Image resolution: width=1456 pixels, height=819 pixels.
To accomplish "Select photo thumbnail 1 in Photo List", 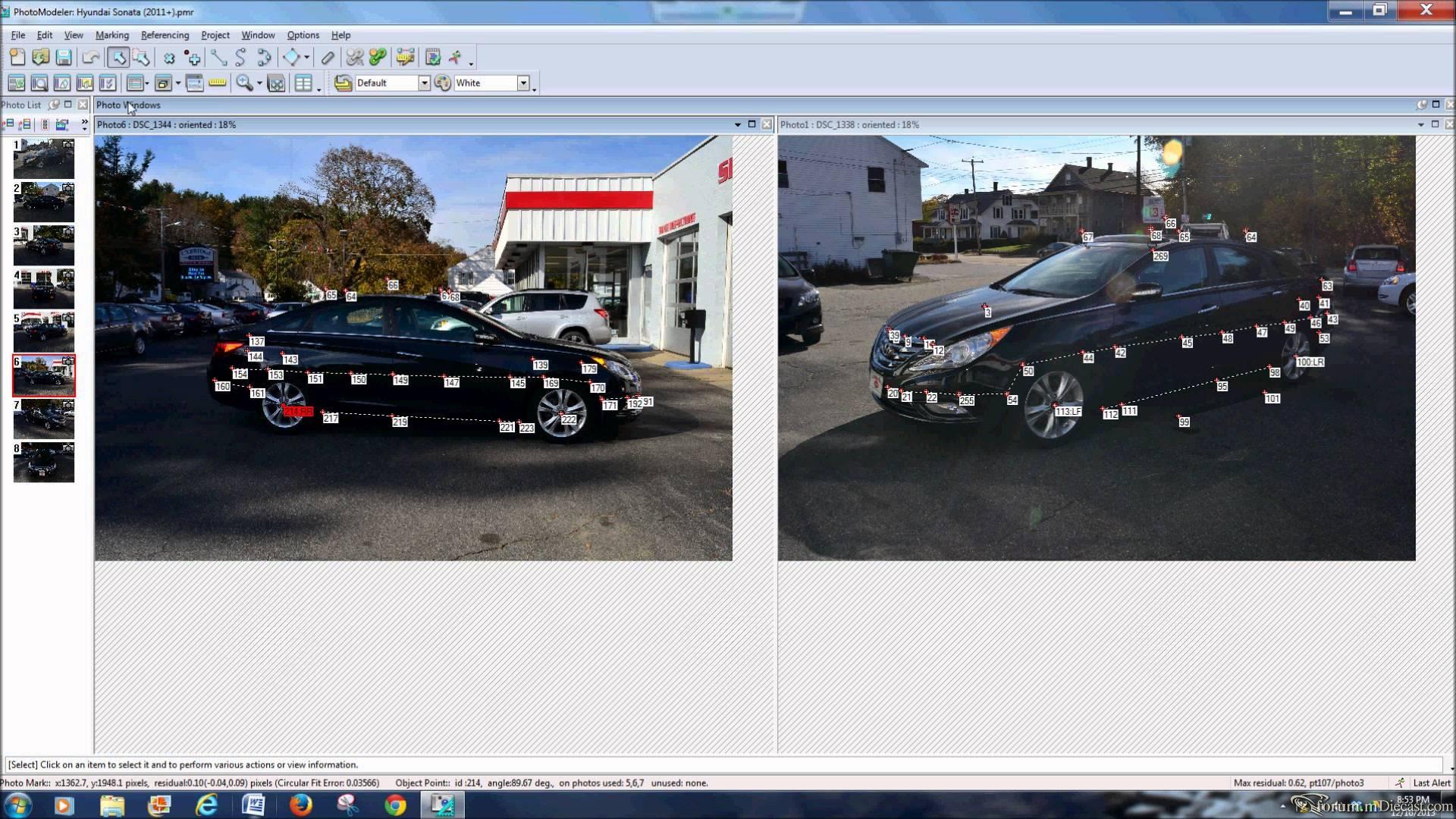I will (44, 158).
